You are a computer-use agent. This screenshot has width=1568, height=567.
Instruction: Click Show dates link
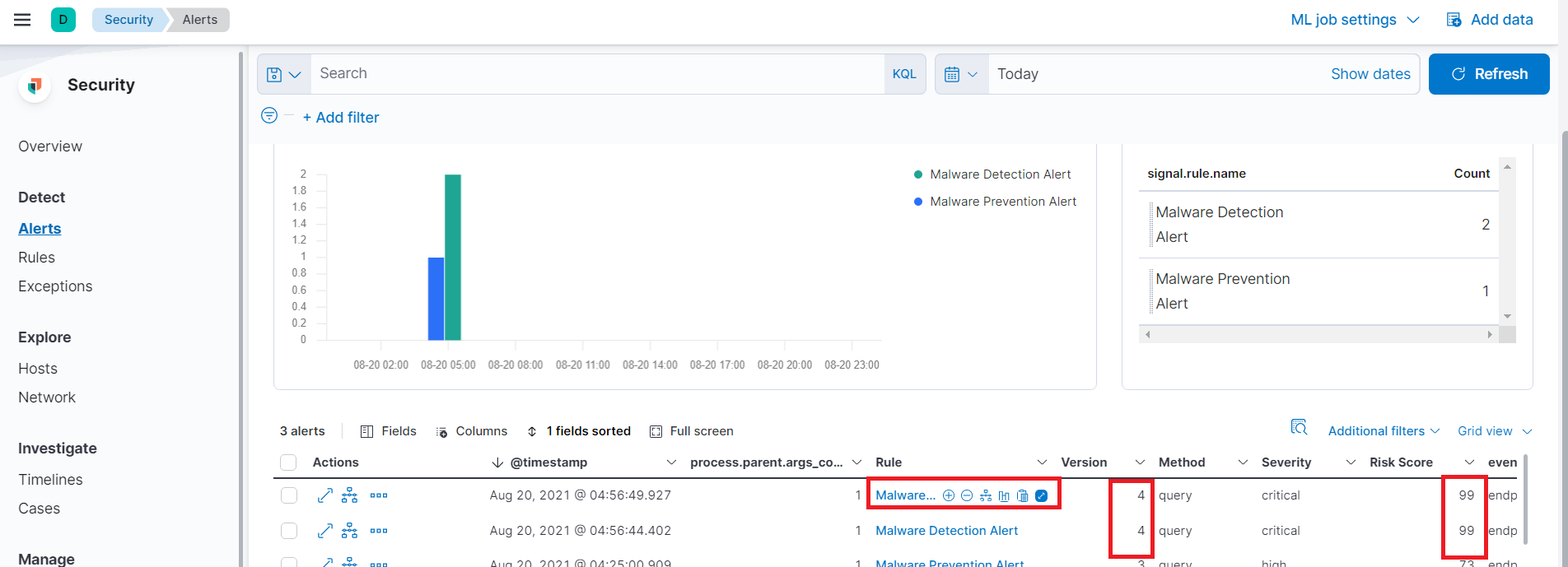pyautogui.click(x=1370, y=74)
